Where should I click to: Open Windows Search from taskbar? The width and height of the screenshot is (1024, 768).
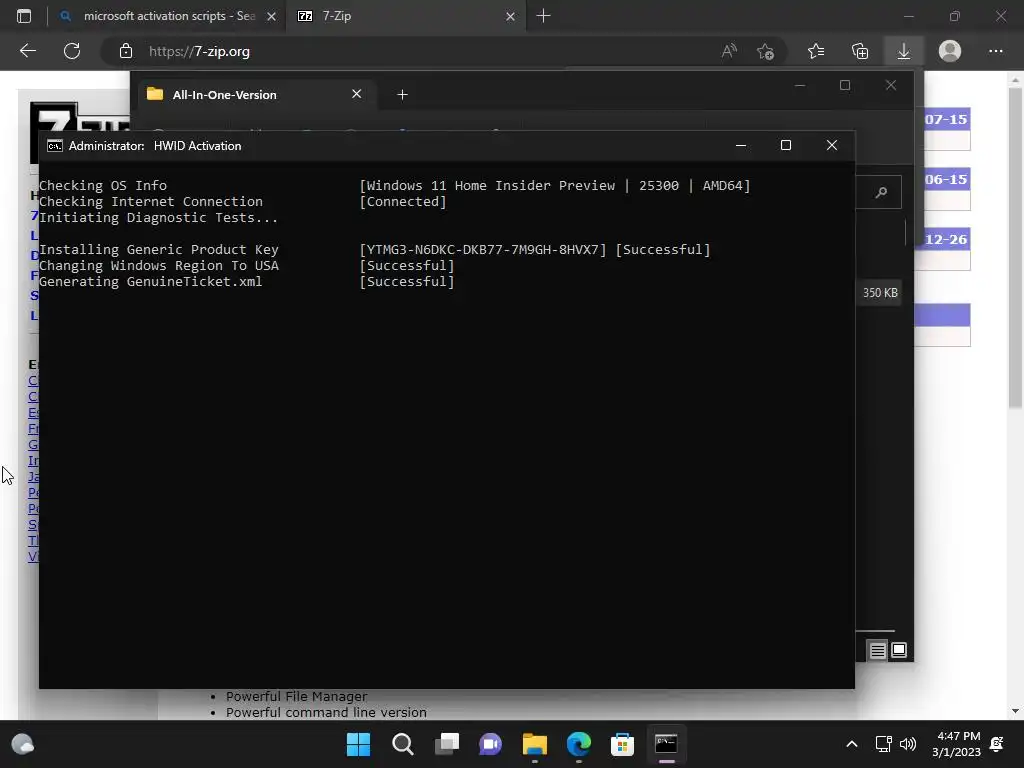tap(402, 744)
